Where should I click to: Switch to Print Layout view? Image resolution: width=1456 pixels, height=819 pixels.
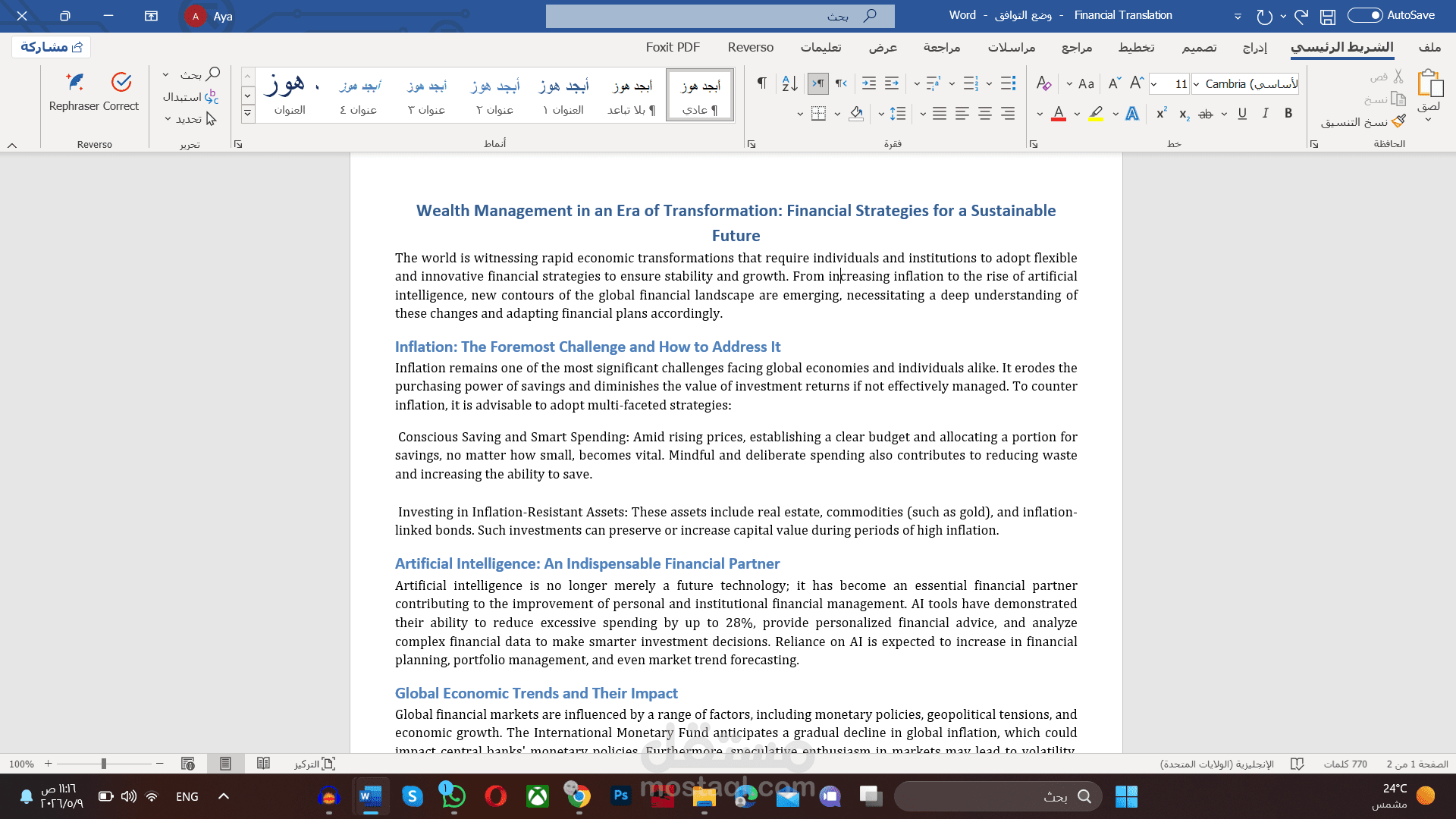click(225, 764)
